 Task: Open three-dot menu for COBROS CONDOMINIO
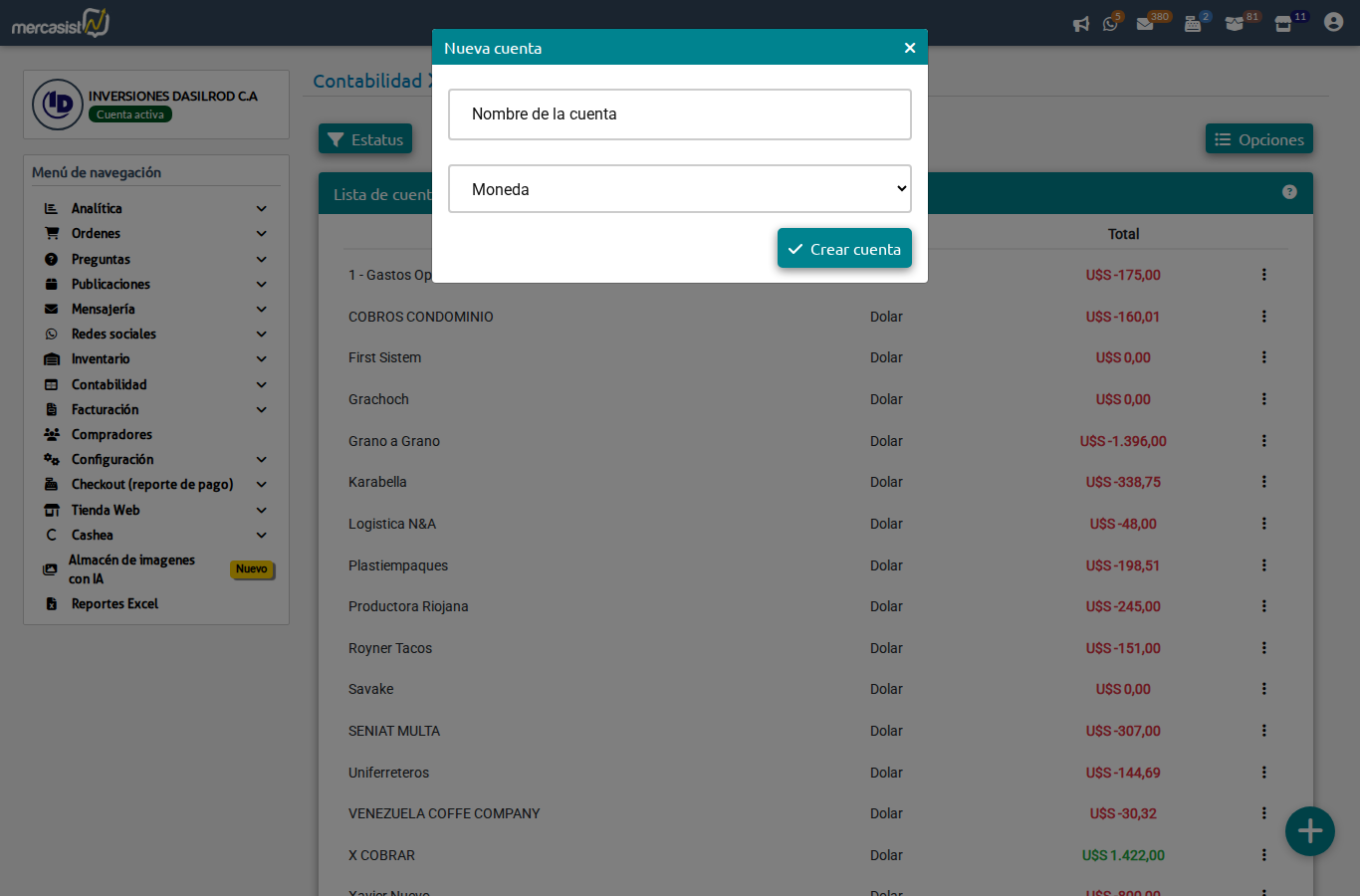tap(1263, 317)
